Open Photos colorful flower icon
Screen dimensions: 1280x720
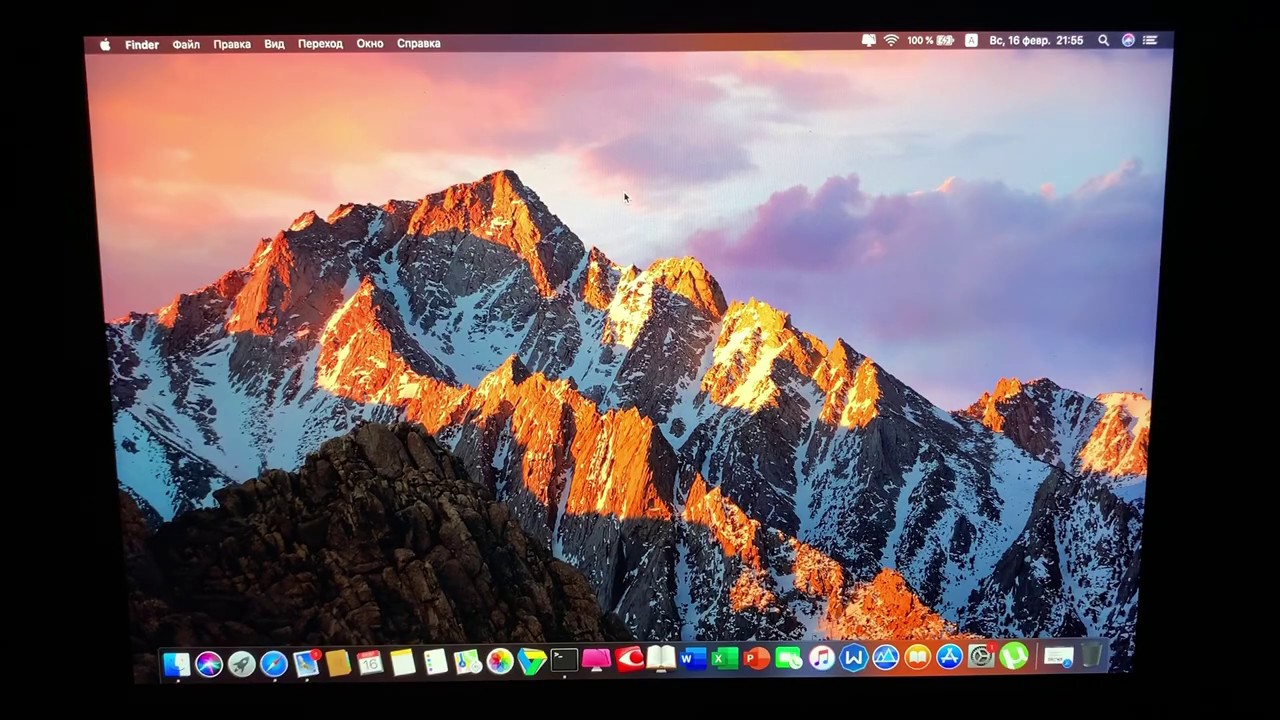coord(499,661)
